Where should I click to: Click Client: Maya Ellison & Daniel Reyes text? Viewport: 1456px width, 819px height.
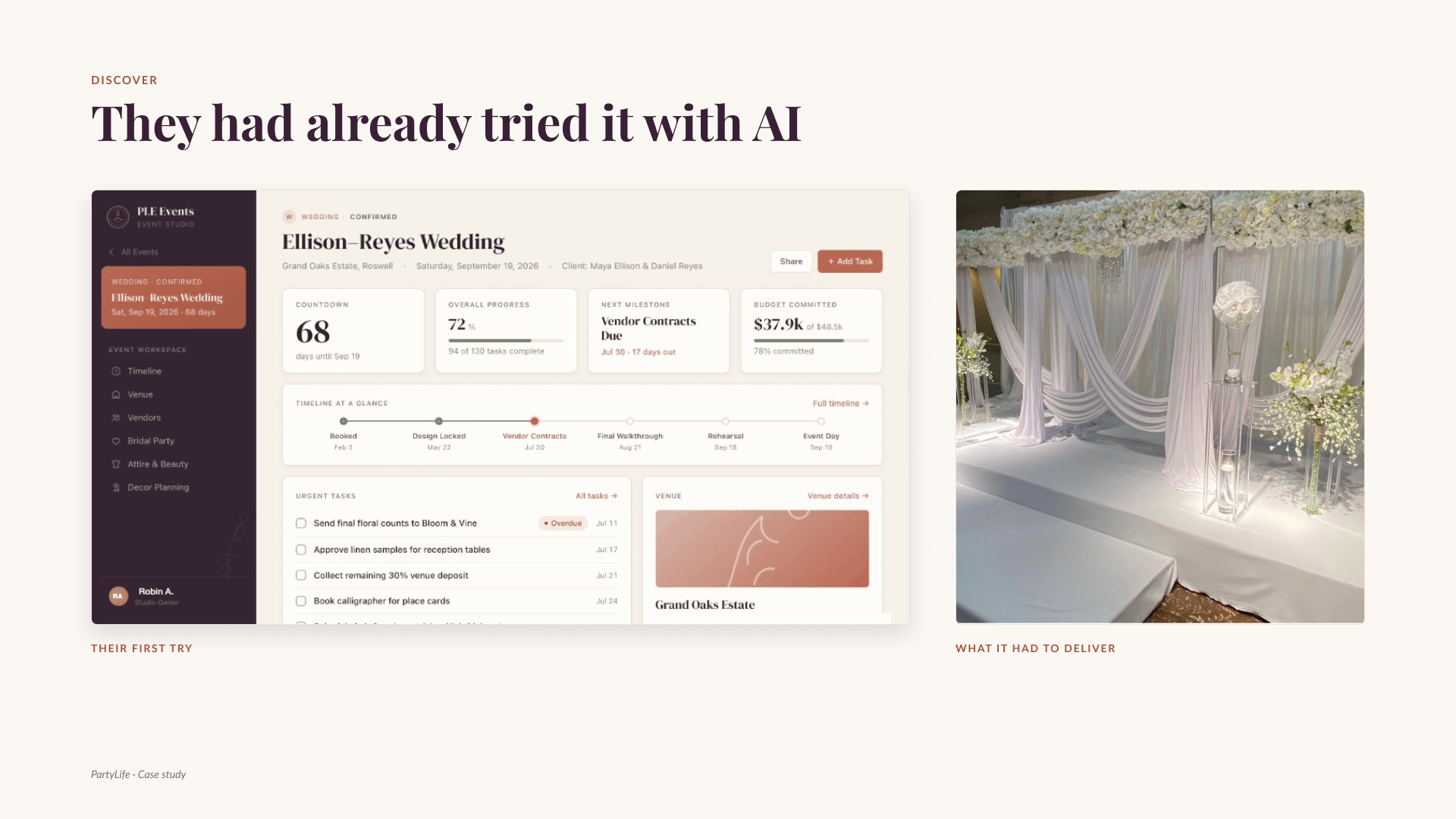pos(632,266)
